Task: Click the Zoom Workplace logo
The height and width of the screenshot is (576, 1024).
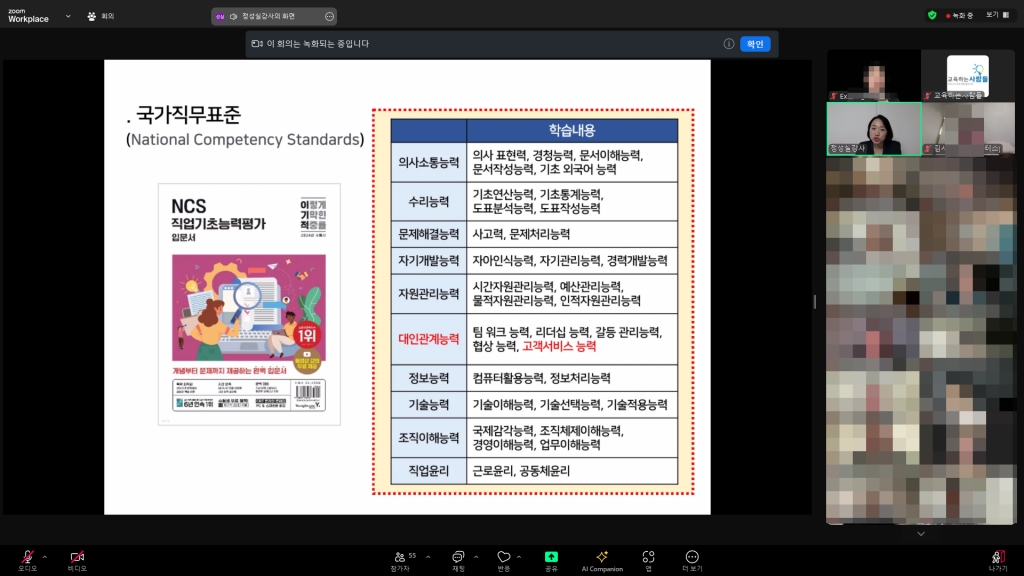Action: [x=28, y=16]
